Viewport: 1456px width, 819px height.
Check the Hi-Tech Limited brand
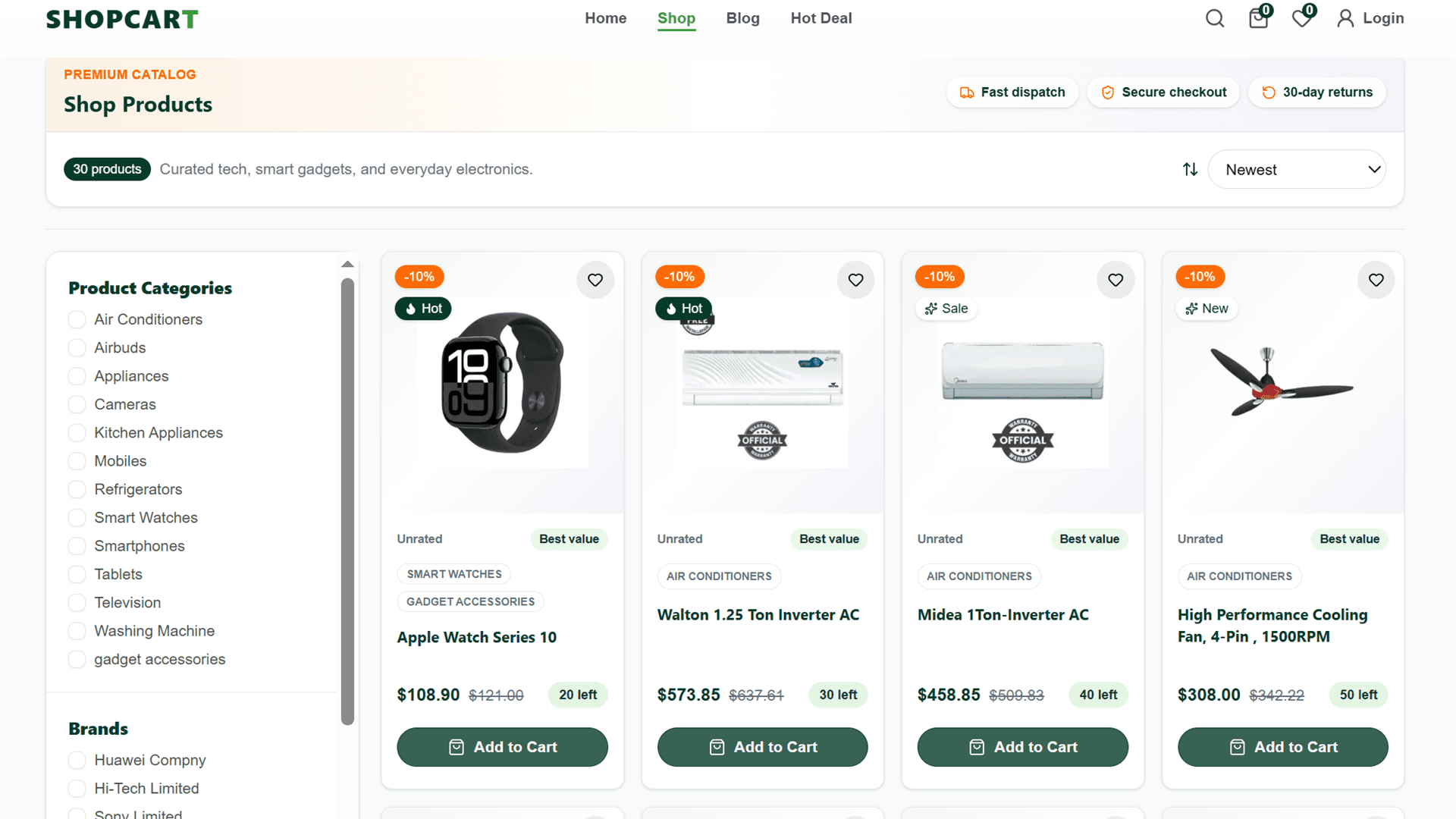click(x=77, y=789)
